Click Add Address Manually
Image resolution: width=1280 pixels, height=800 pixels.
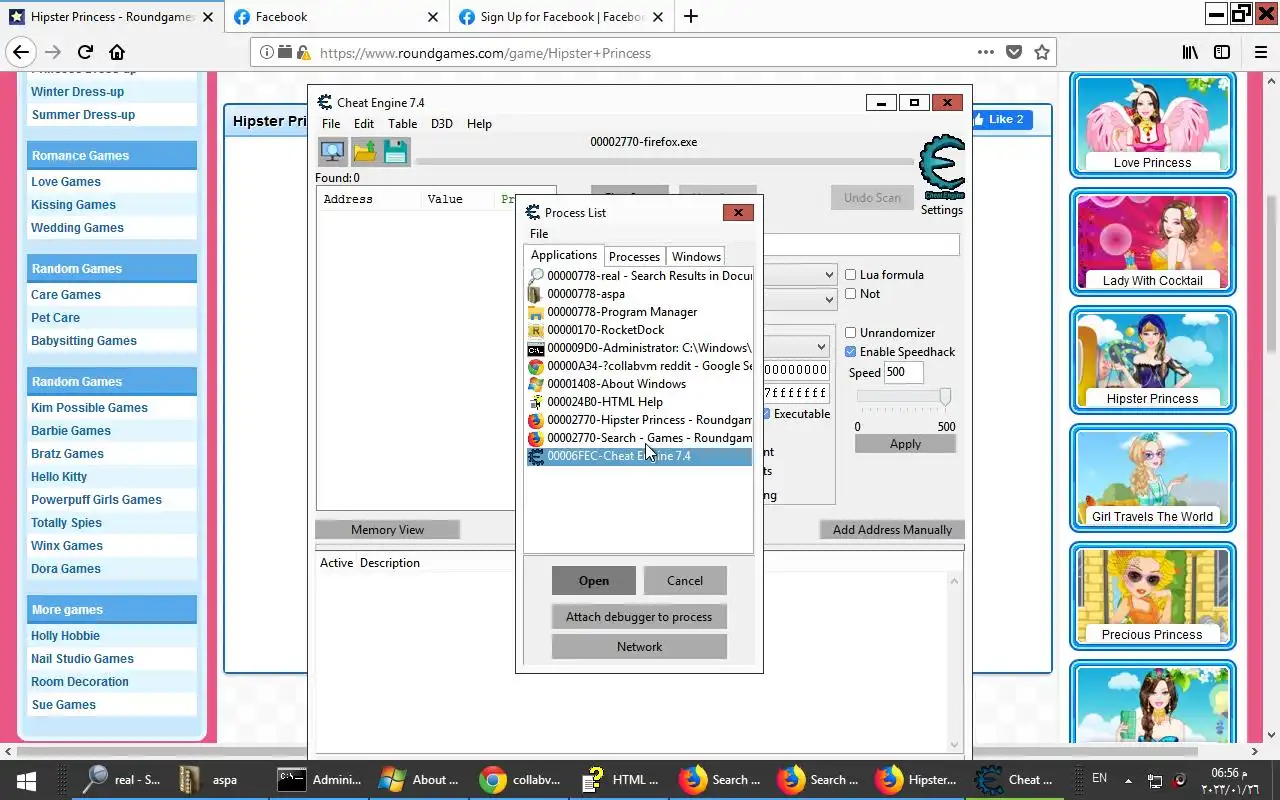tap(892, 530)
